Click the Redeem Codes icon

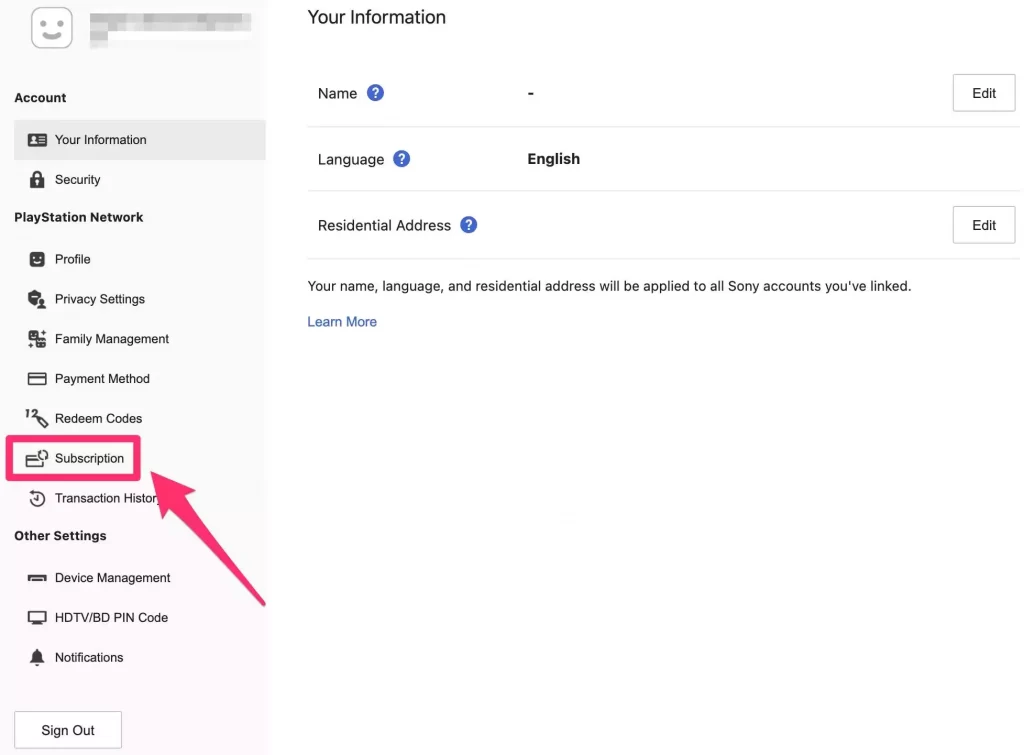pyautogui.click(x=37, y=418)
